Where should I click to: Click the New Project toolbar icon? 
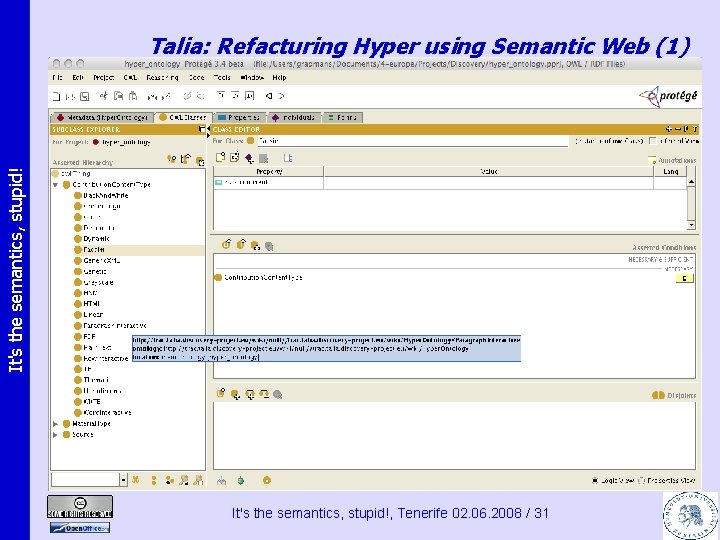pyautogui.click(x=56, y=96)
